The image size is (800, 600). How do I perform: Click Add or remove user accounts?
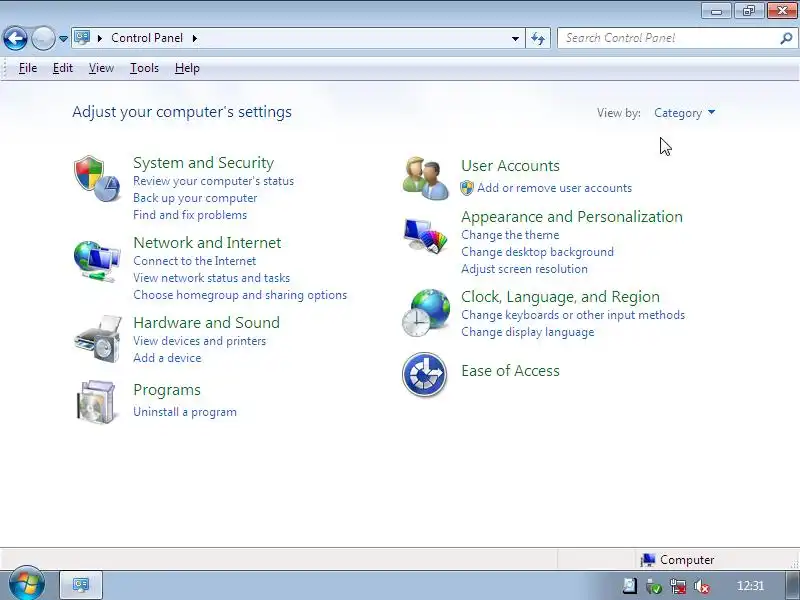[x=554, y=188]
